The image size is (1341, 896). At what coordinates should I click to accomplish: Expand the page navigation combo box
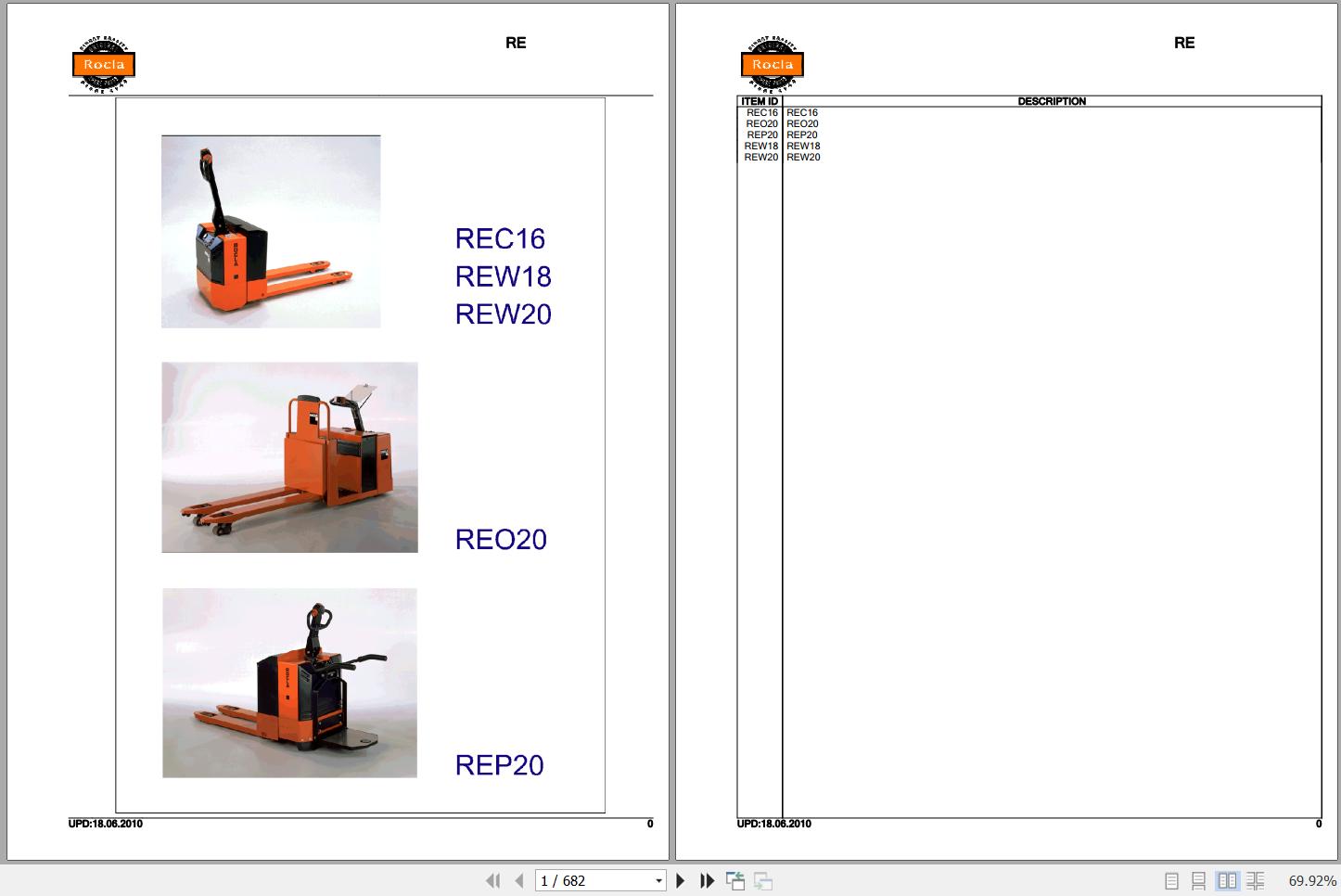tap(658, 880)
